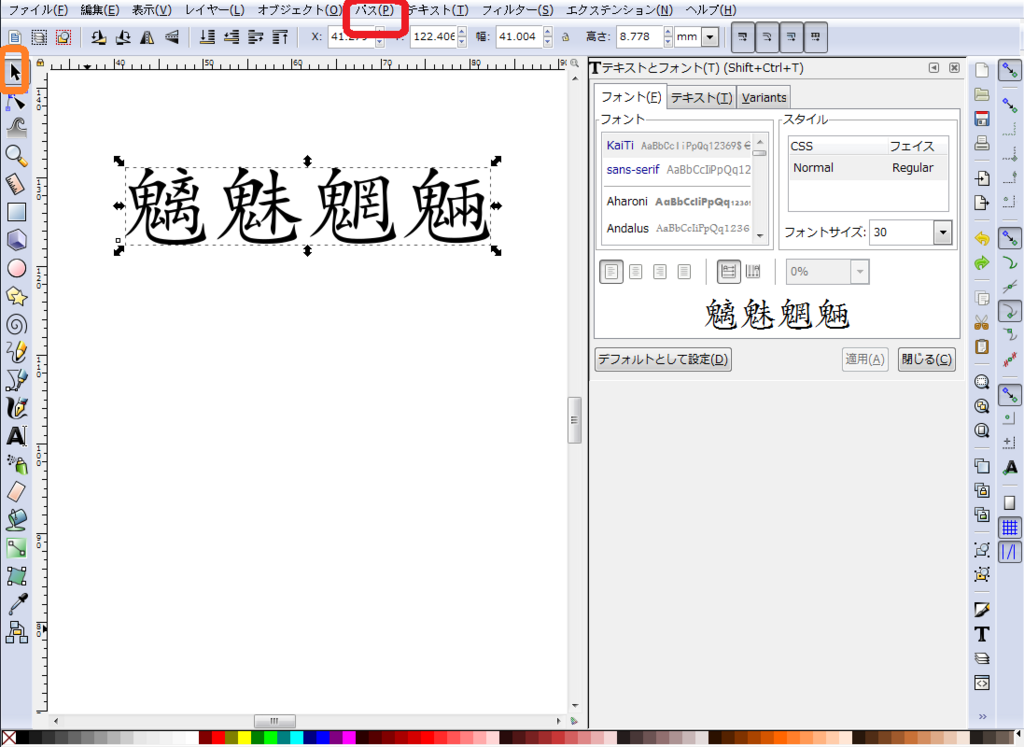Screen dimensions: 1024x747
Task: Open Fill and Stroke dialog icon
Action: pyautogui.click(x=982, y=609)
